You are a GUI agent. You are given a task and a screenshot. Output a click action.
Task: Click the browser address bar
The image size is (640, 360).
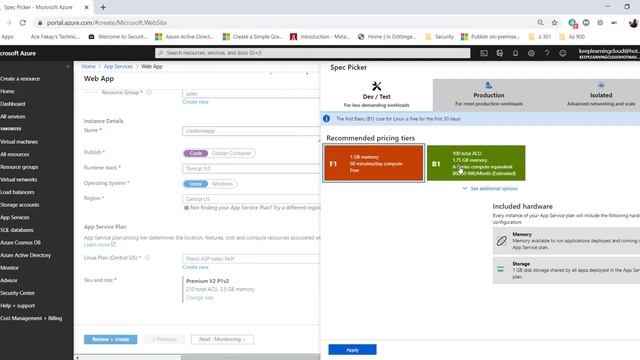pyautogui.click(x=286, y=23)
